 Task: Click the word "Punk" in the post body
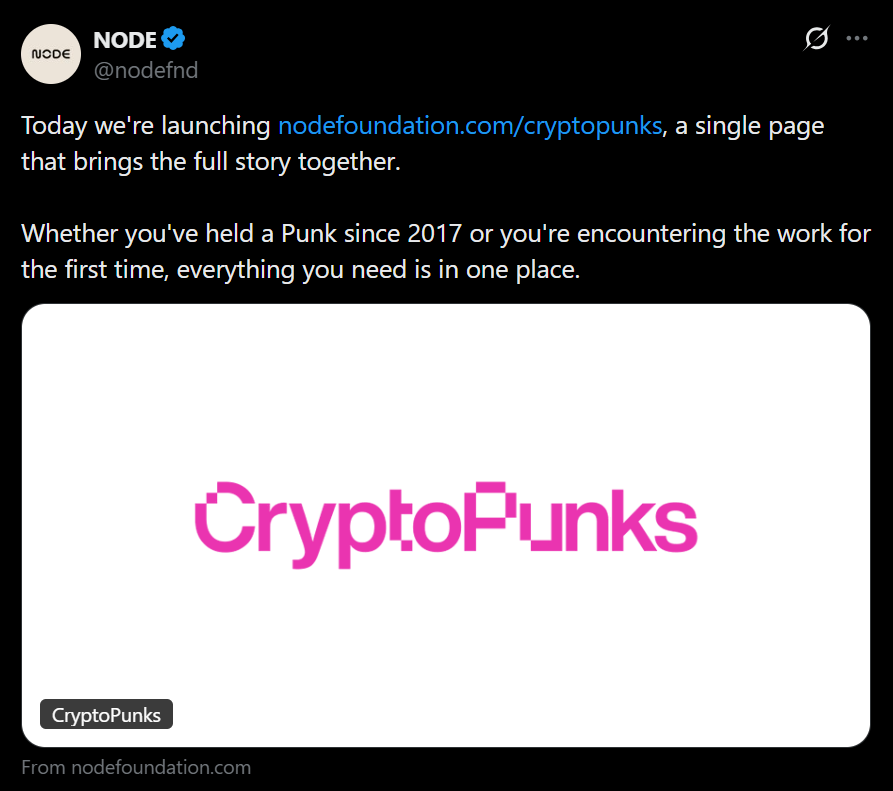pyautogui.click(x=311, y=234)
